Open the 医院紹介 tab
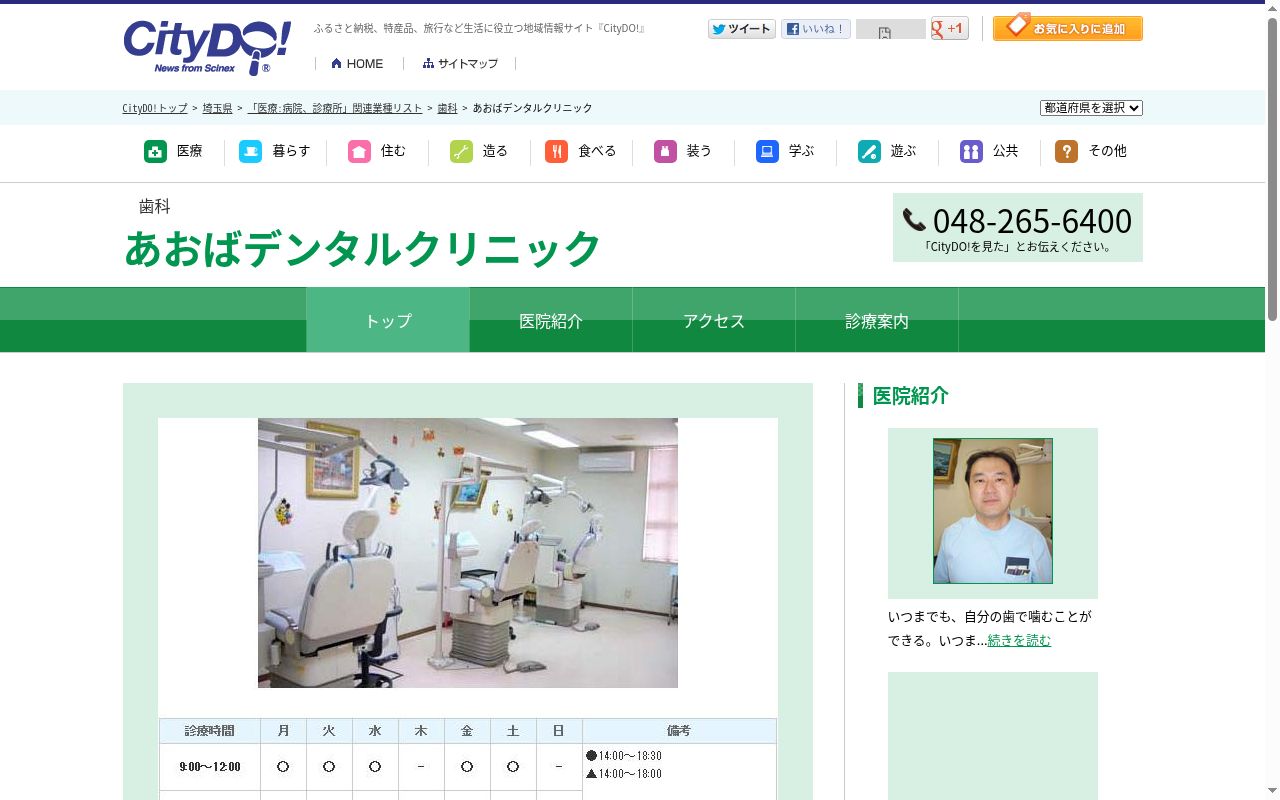Screen dimensions: 1280x800 (x=551, y=320)
